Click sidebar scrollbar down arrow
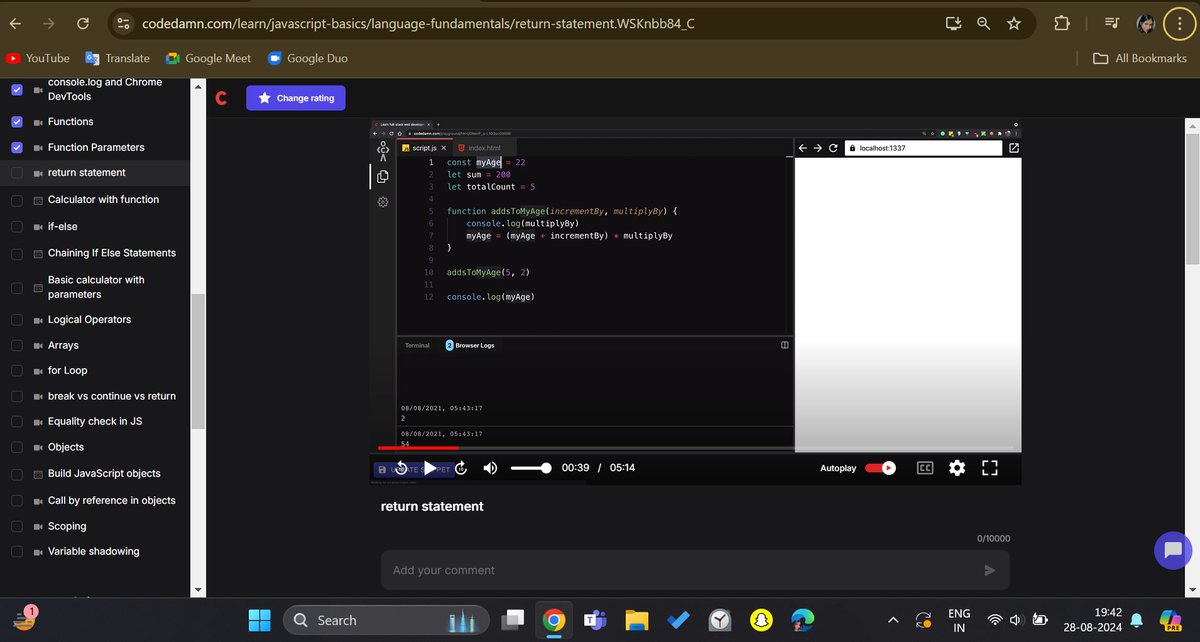 click(x=197, y=590)
